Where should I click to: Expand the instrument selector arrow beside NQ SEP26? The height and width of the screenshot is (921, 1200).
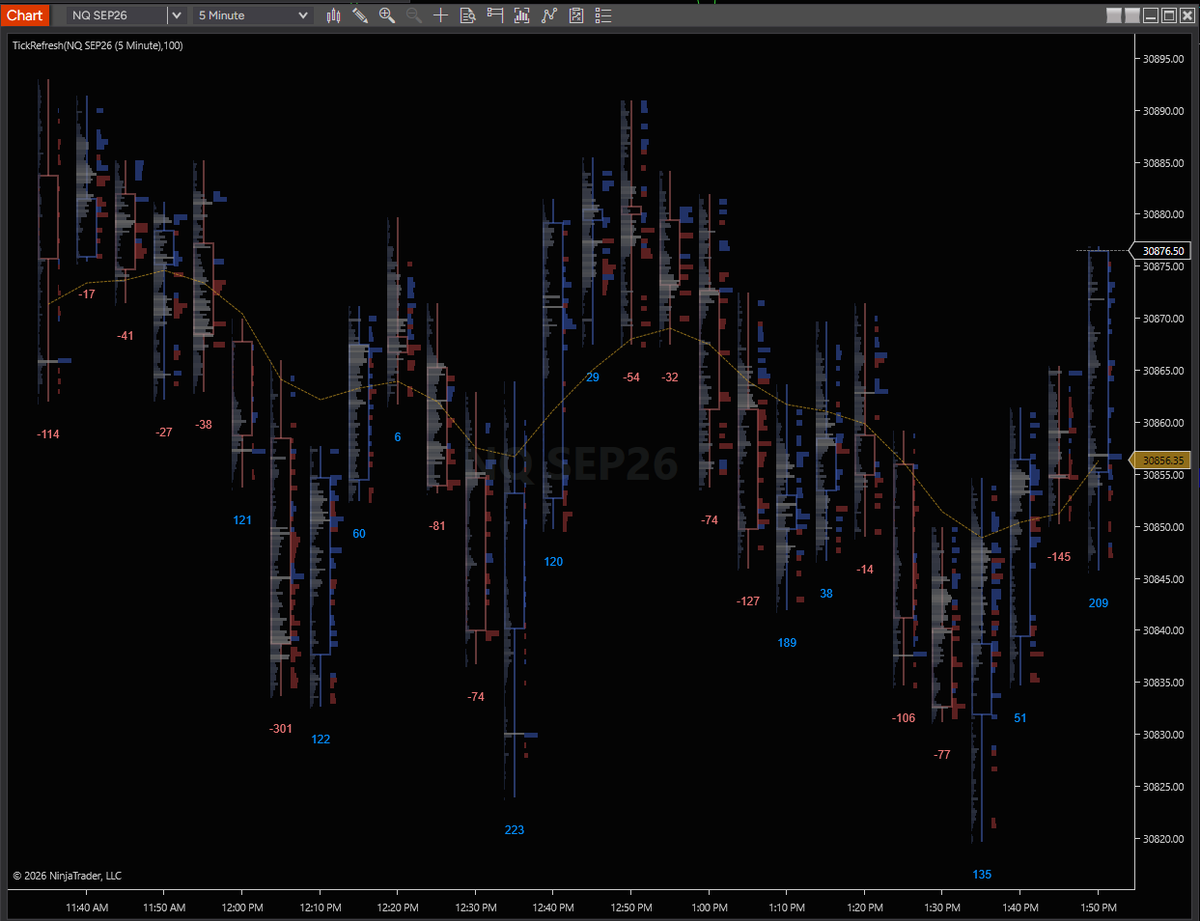(x=176, y=15)
